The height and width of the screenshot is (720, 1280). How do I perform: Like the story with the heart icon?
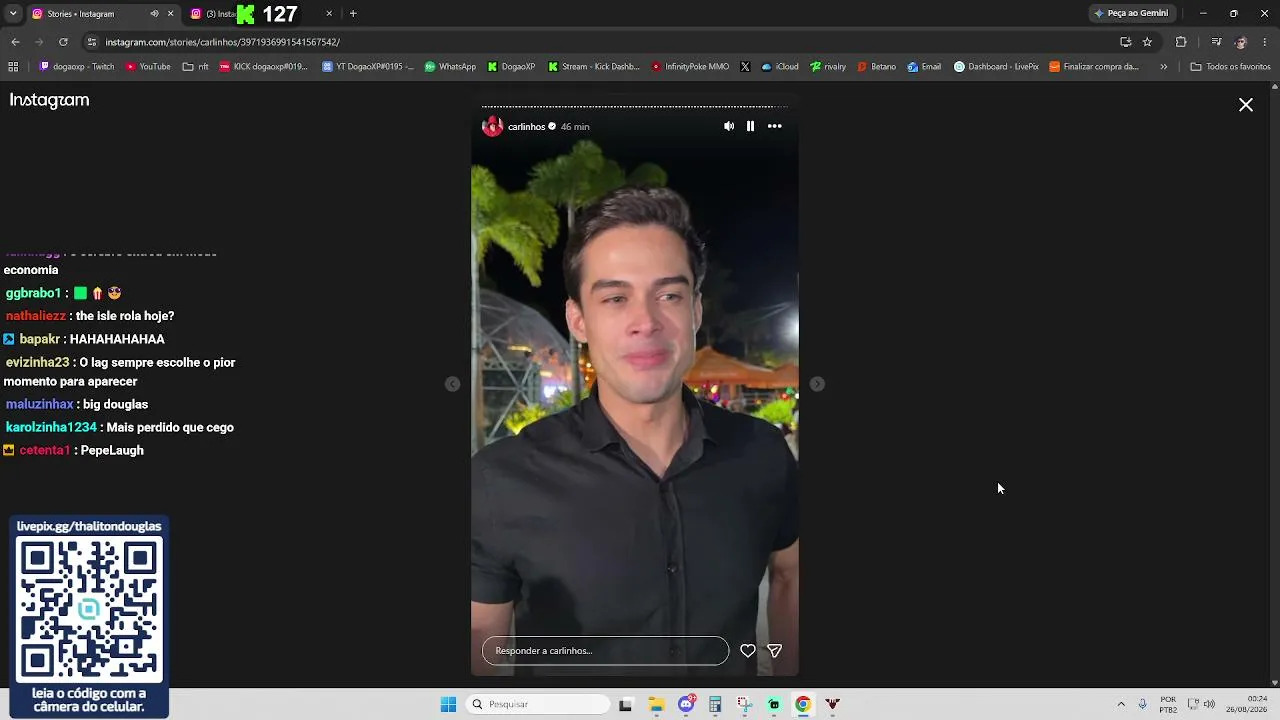click(748, 651)
